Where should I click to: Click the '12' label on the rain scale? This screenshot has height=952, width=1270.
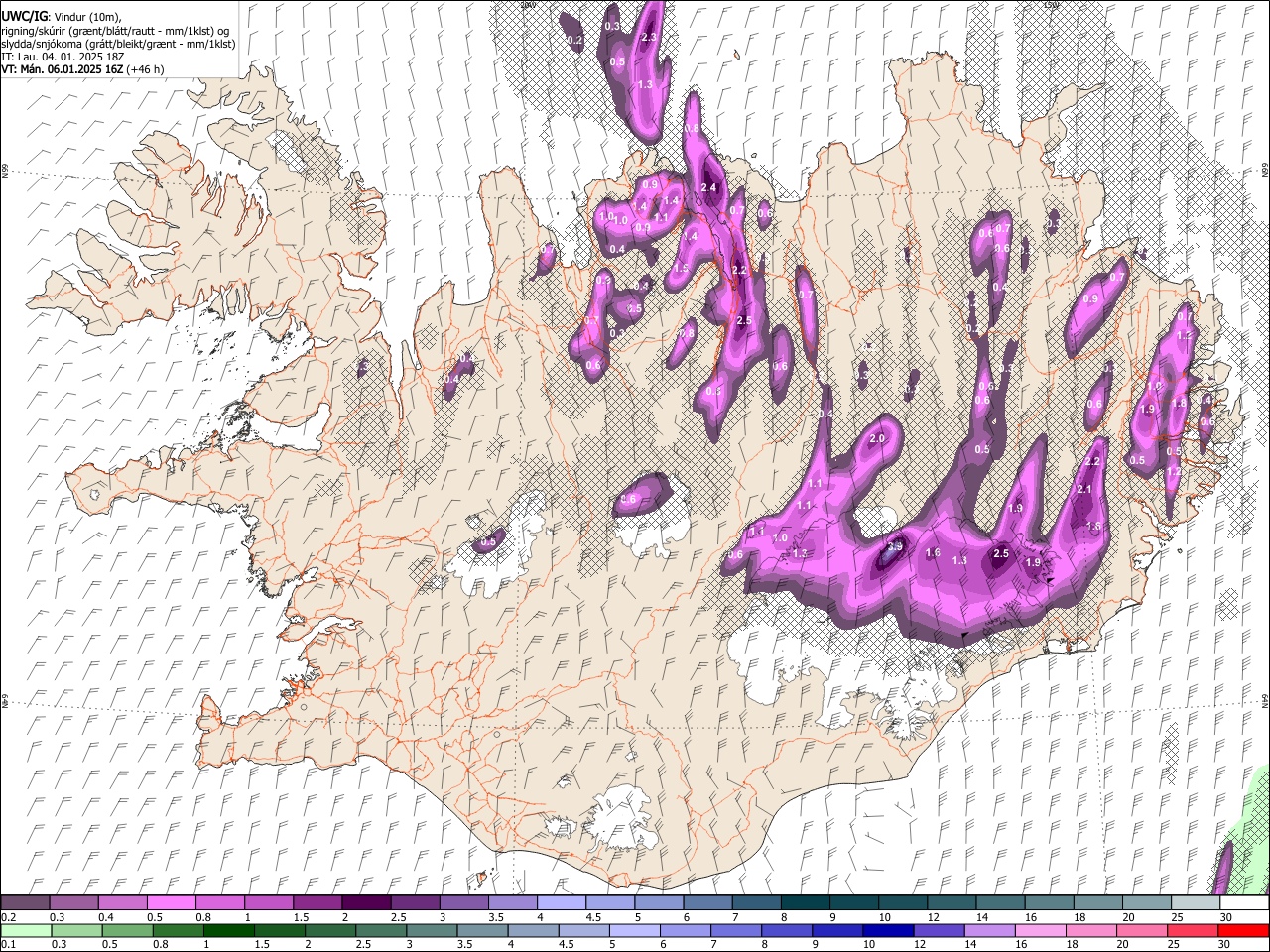920,944
